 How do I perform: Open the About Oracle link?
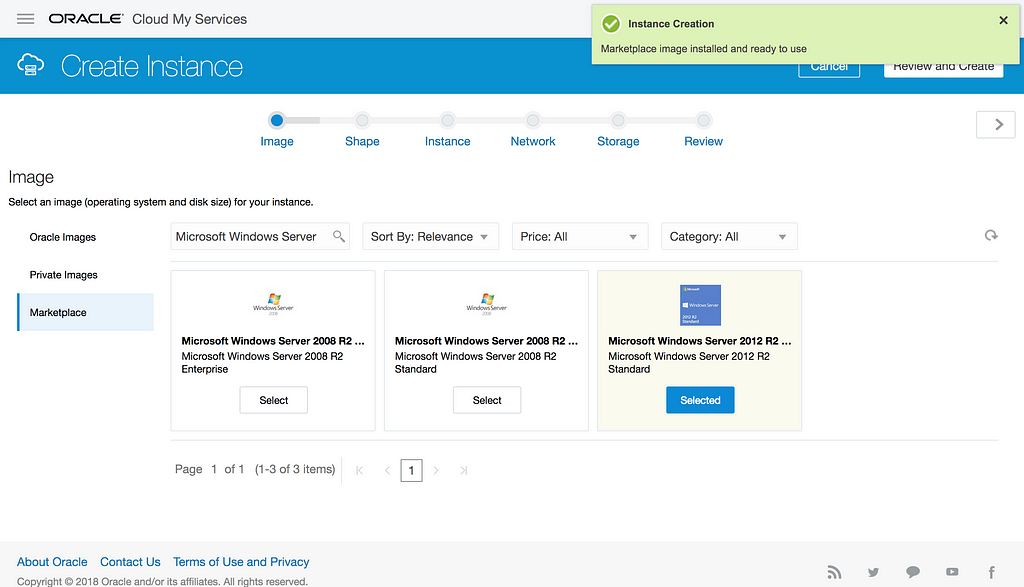click(52, 562)
